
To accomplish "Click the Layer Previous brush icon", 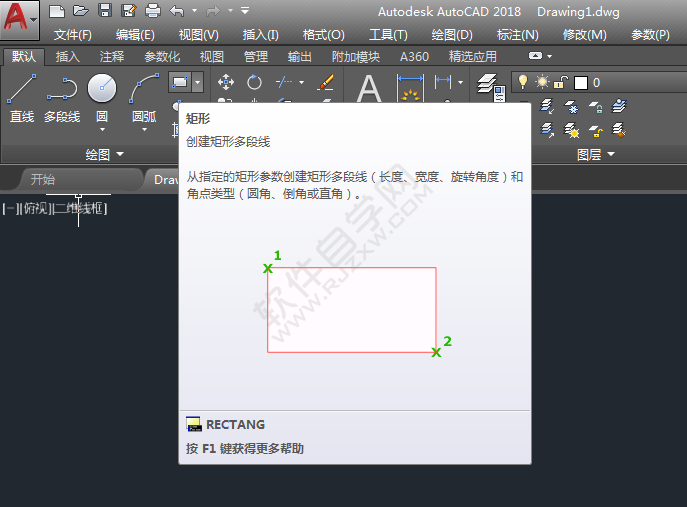I will pyautogui.click(x=619, y=130).
